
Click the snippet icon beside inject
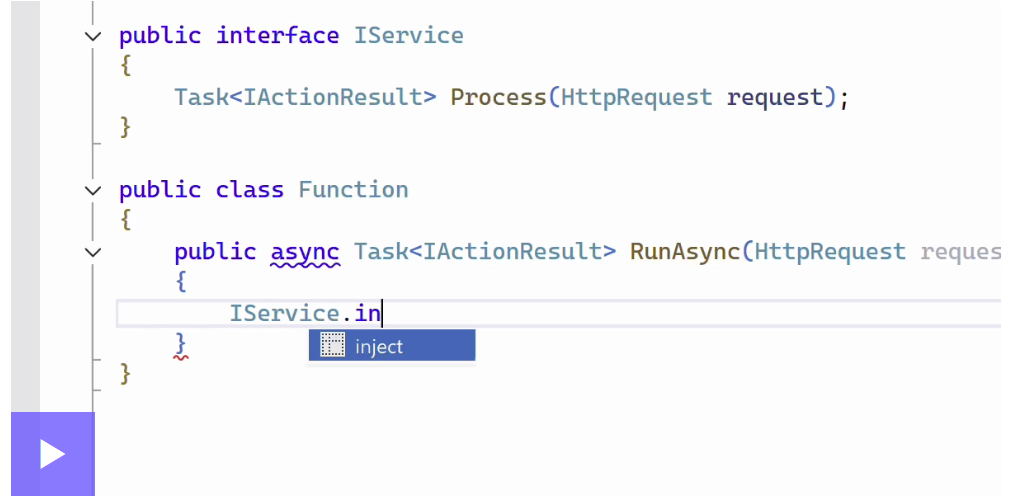(331, 346)
